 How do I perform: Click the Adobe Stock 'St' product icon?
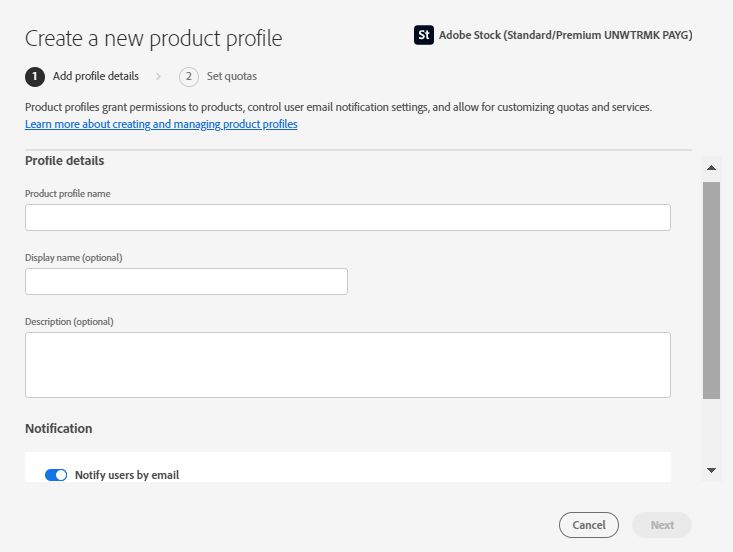click(x=423, y=35)
